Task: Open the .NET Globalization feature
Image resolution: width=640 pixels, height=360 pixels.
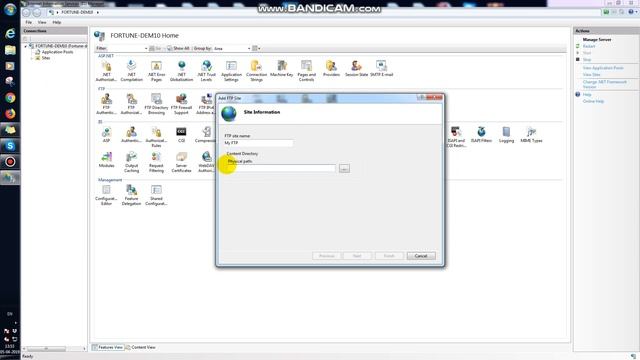Action: click(181, 71)
